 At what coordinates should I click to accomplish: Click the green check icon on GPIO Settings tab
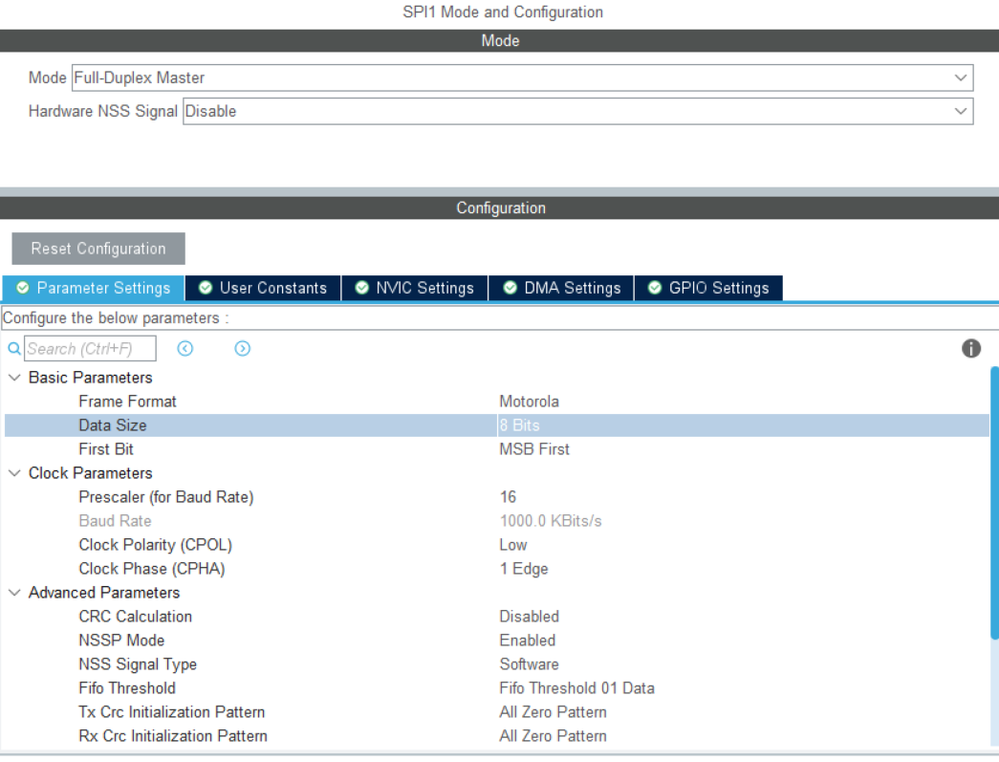coord(654,288)
